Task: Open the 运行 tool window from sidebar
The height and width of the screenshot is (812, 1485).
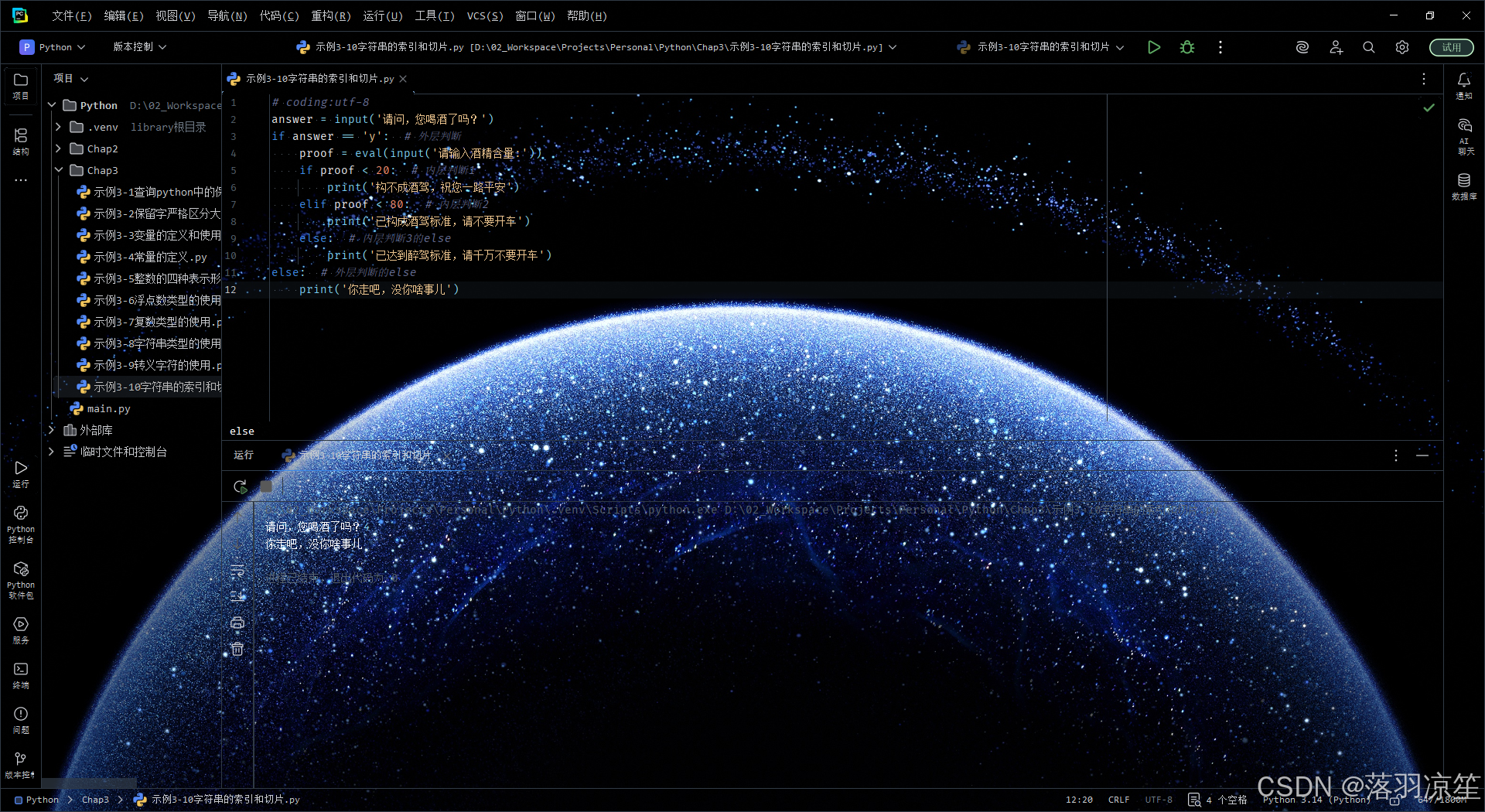Action: tap(21, 473)
